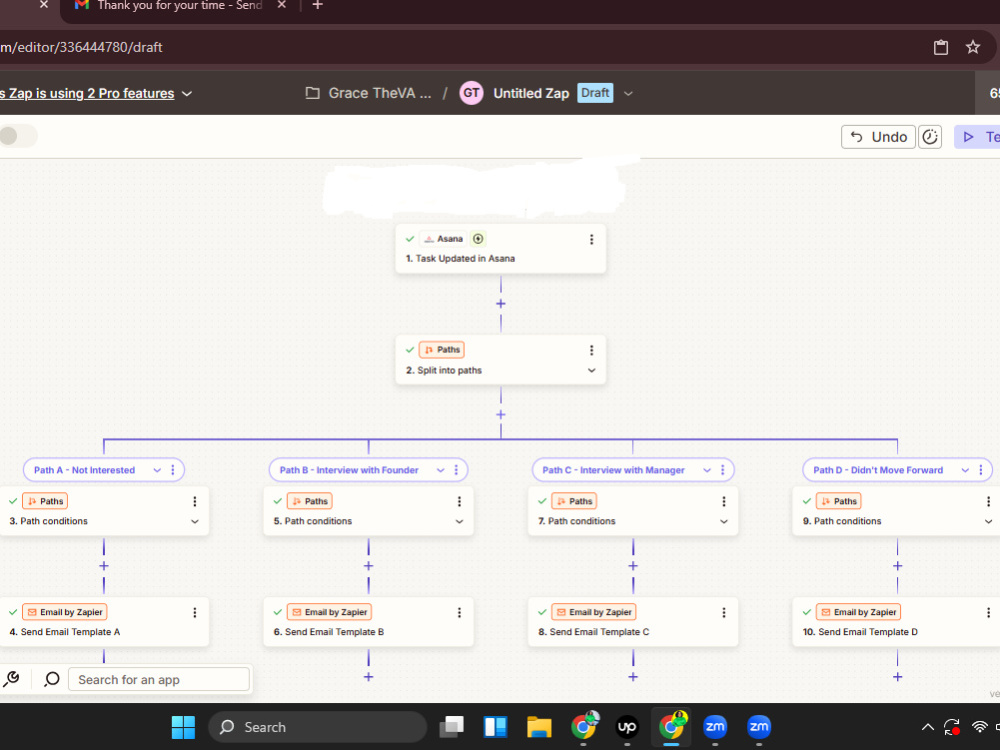Add a step after Send Email Template C
Screen dimensions: 1000x750
point(633,677)
